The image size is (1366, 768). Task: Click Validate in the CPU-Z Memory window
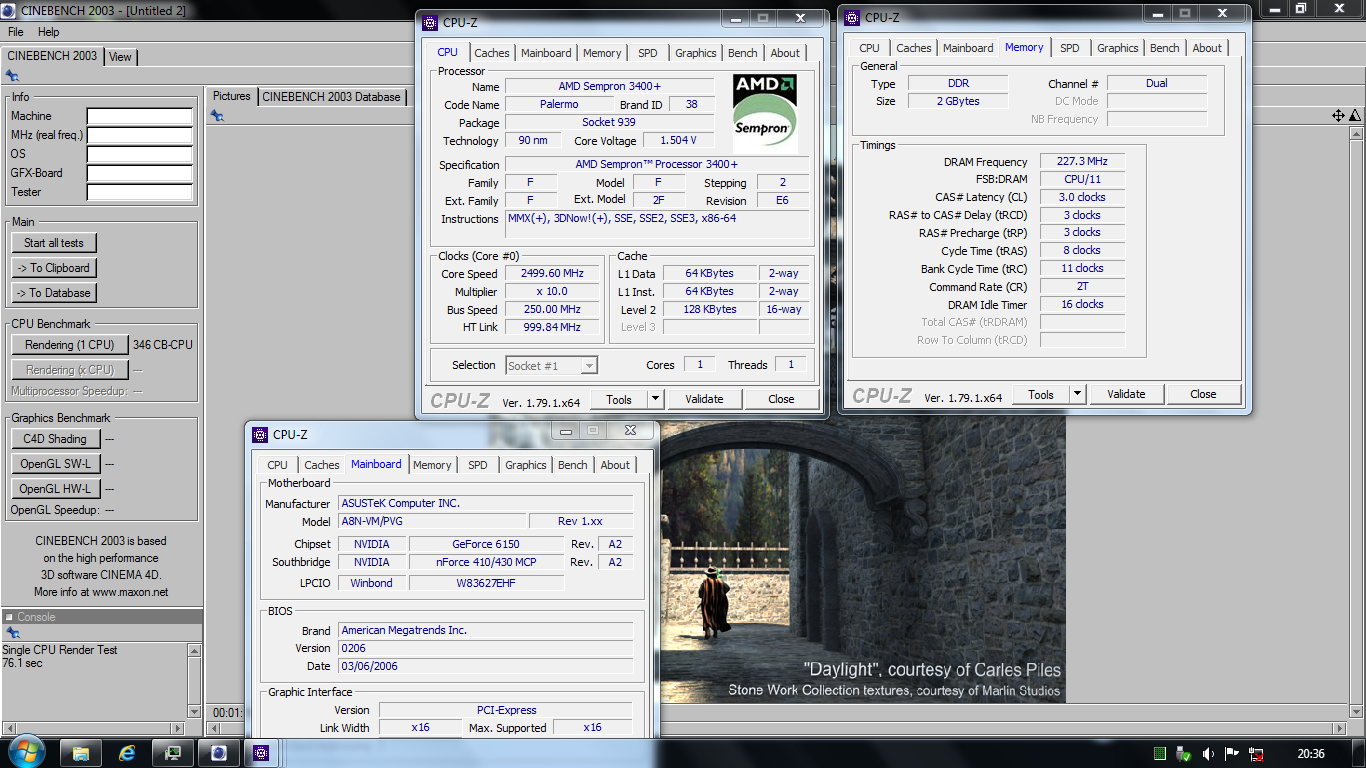(1126, 394)
